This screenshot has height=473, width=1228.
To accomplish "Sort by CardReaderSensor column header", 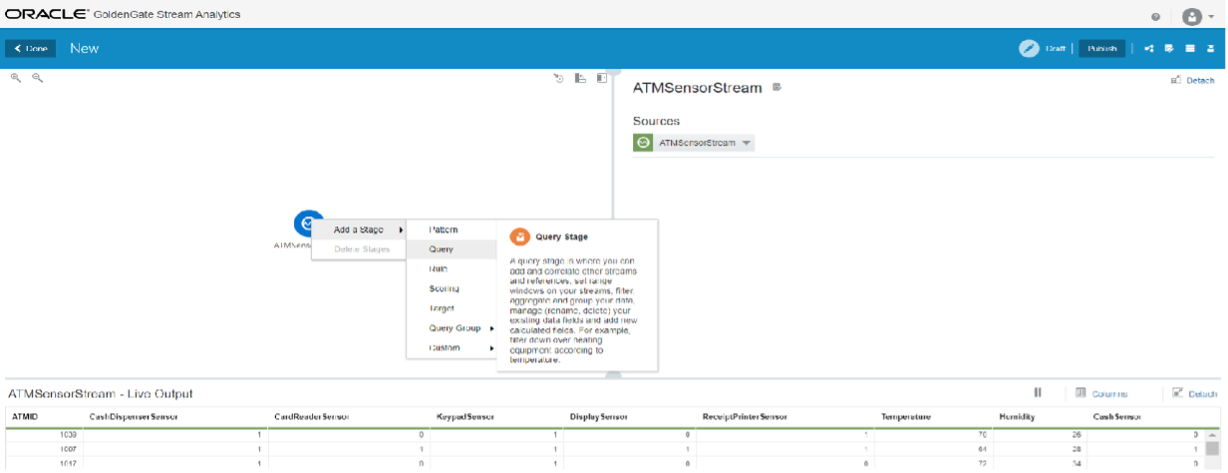I will click(x=314, y=416).
